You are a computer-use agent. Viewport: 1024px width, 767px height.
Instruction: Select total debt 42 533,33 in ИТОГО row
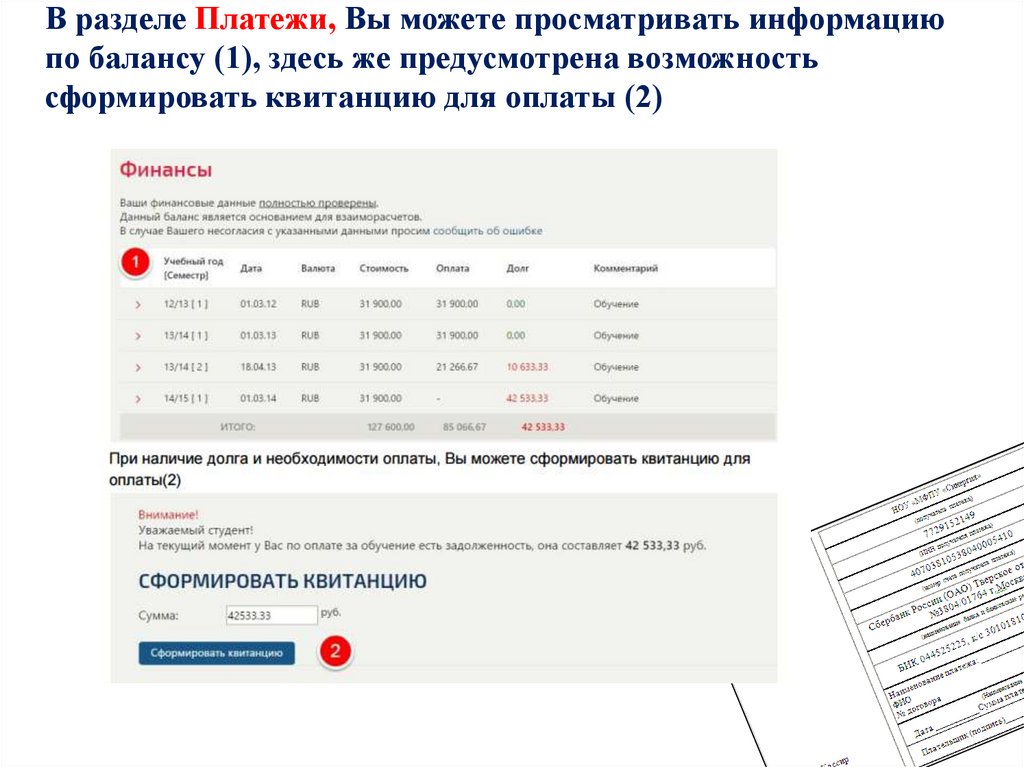click(543, 427)
